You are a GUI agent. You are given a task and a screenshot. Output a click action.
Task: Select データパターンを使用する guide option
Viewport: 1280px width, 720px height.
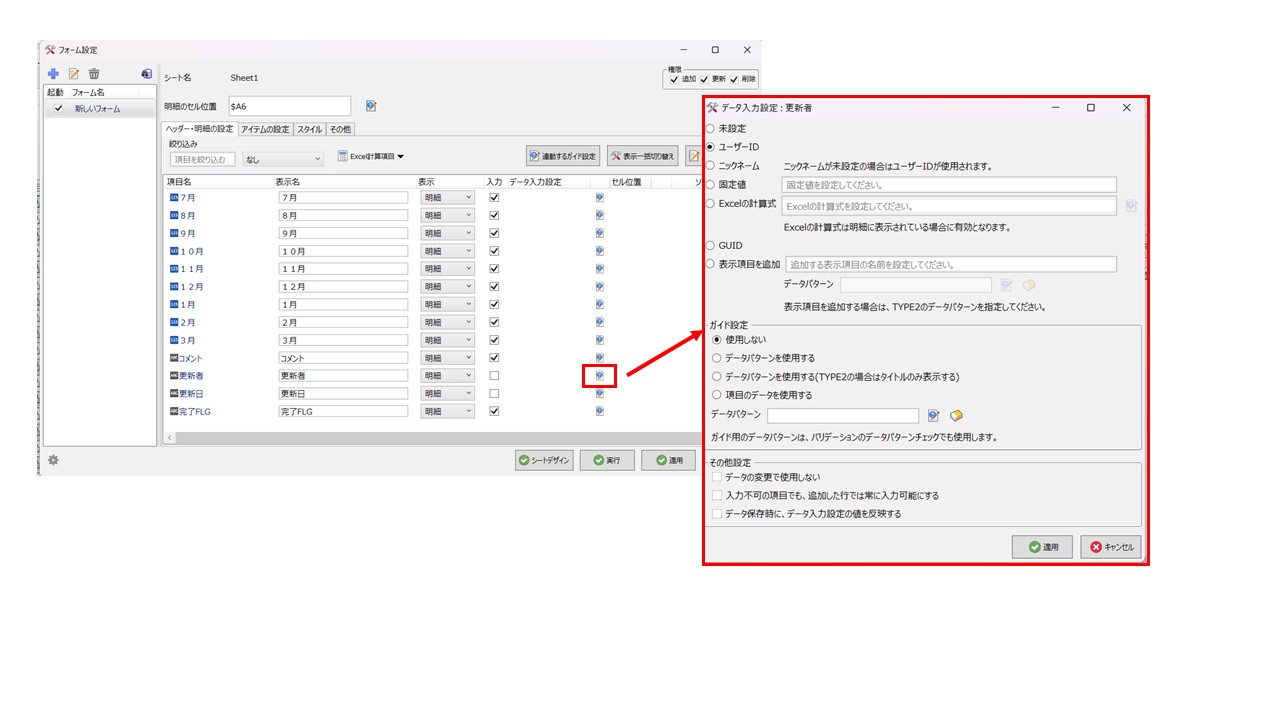click(x=716, y=358)
